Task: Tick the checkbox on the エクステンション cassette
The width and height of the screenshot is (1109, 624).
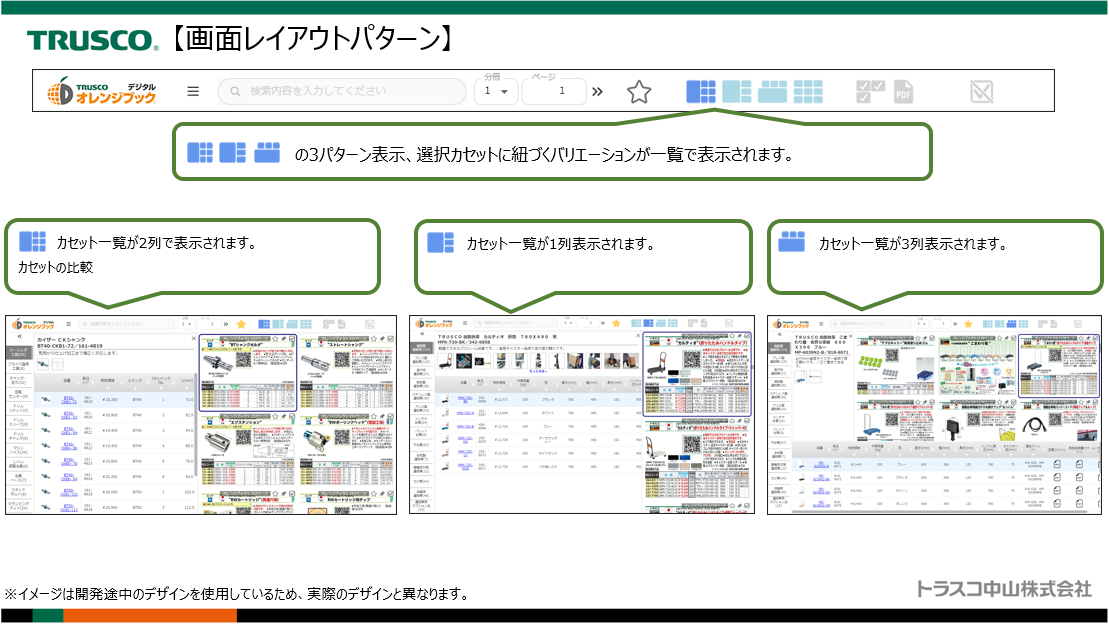Action: [x=292, y=417]
